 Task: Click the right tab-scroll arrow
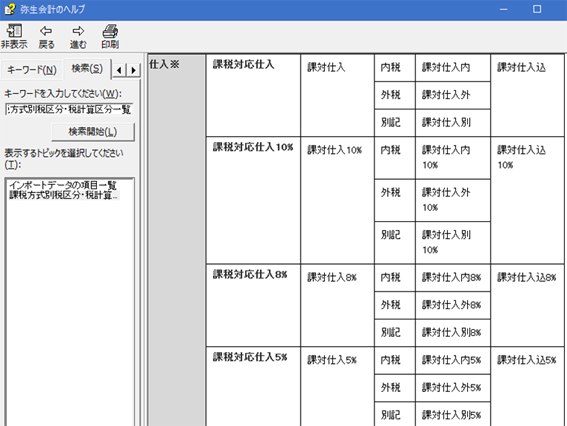coord(133,70)
